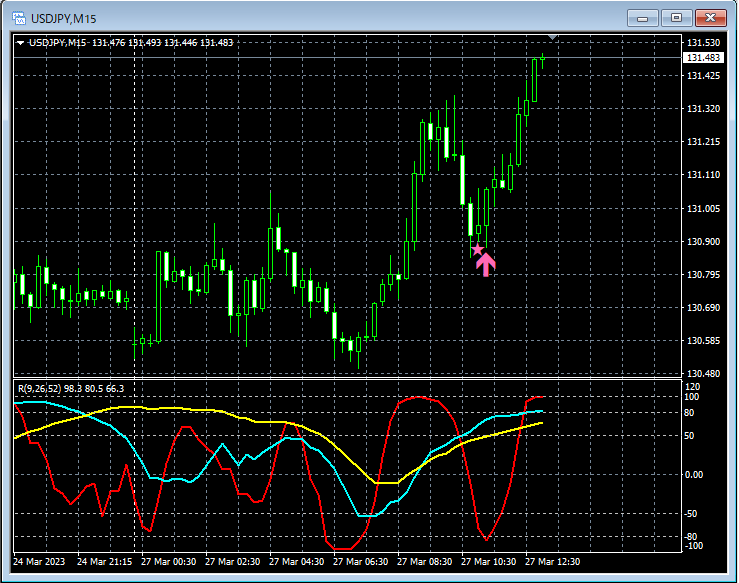Click time label 27 Mar 06:30
Image resolution: width=739 pixels, height=583 pixels.
(361, 562)
